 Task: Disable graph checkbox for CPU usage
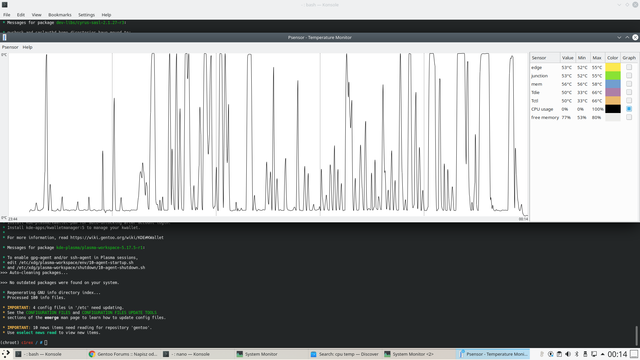point(629,109)
